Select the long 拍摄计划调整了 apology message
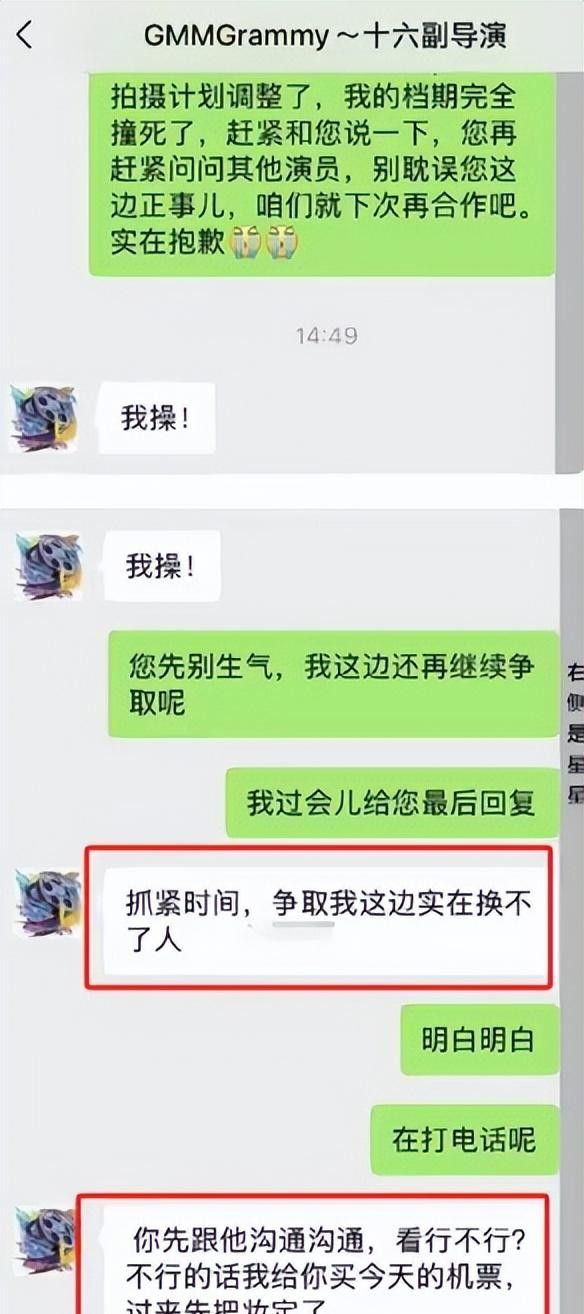Image resolution: width=584 pixels, height=1314 pixels. (322, 172)
